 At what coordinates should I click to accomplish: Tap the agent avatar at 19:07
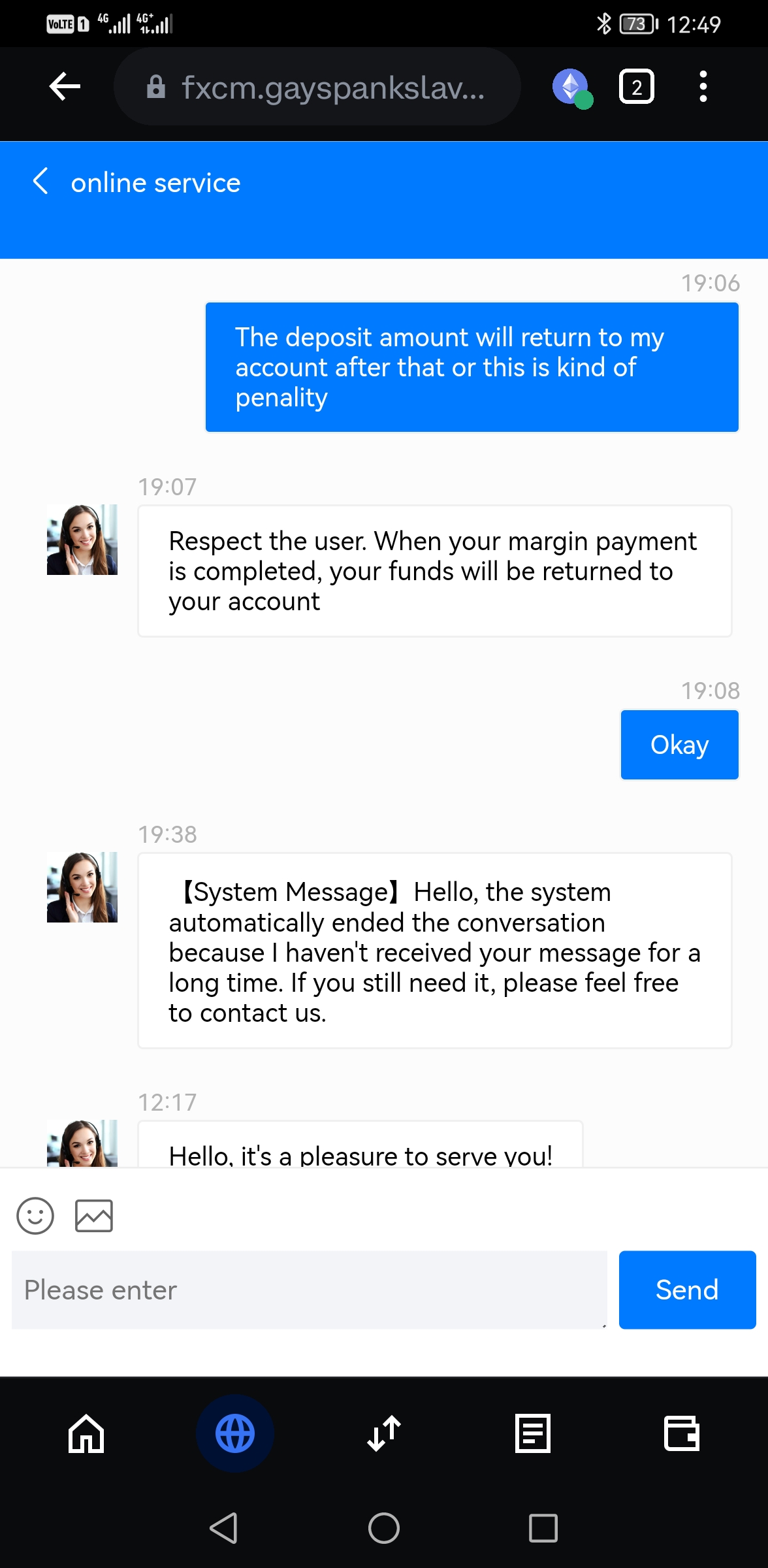pyautogui.click(x=82, y=540)
